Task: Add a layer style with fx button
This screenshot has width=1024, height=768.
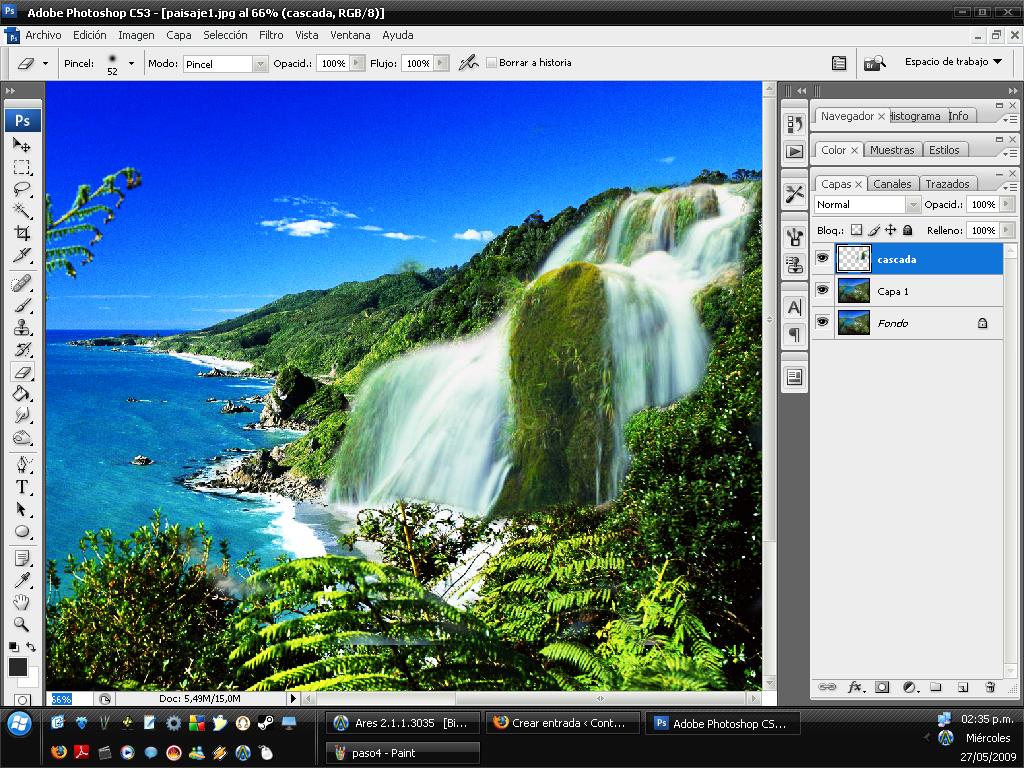Action: tap(855, 687)
